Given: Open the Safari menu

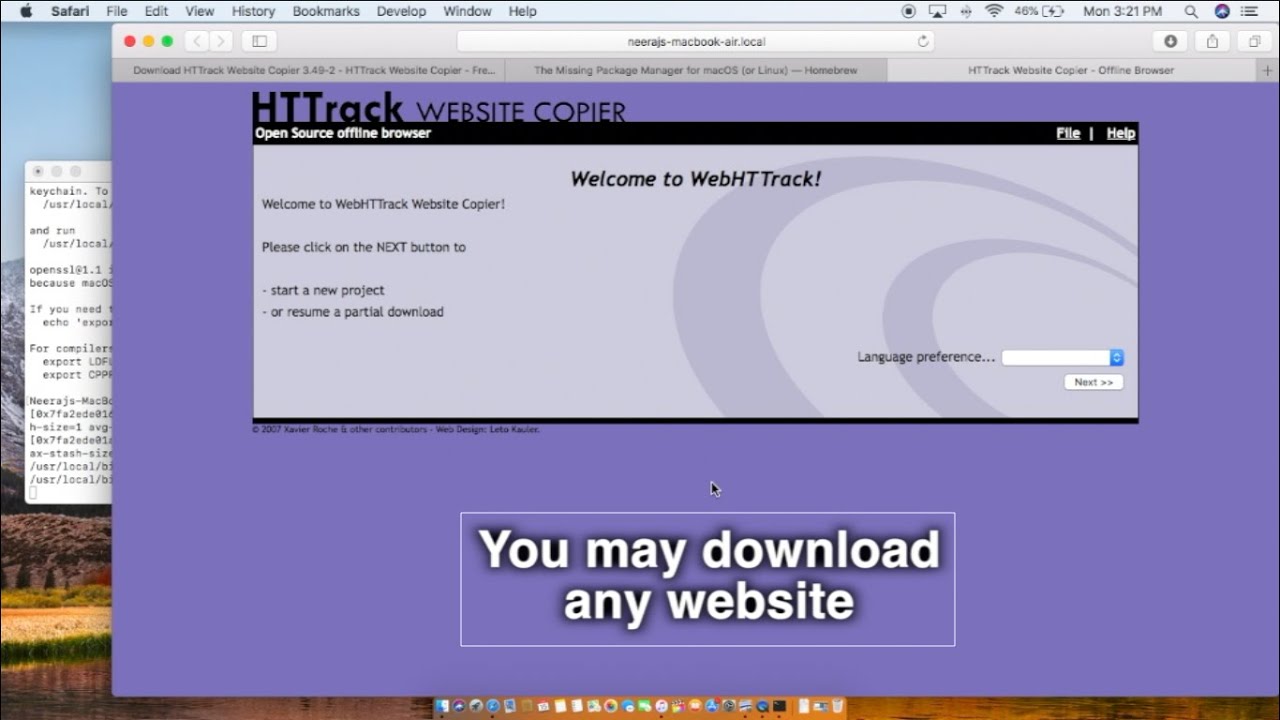Looking at the screenshot, I should click(71, 11).
